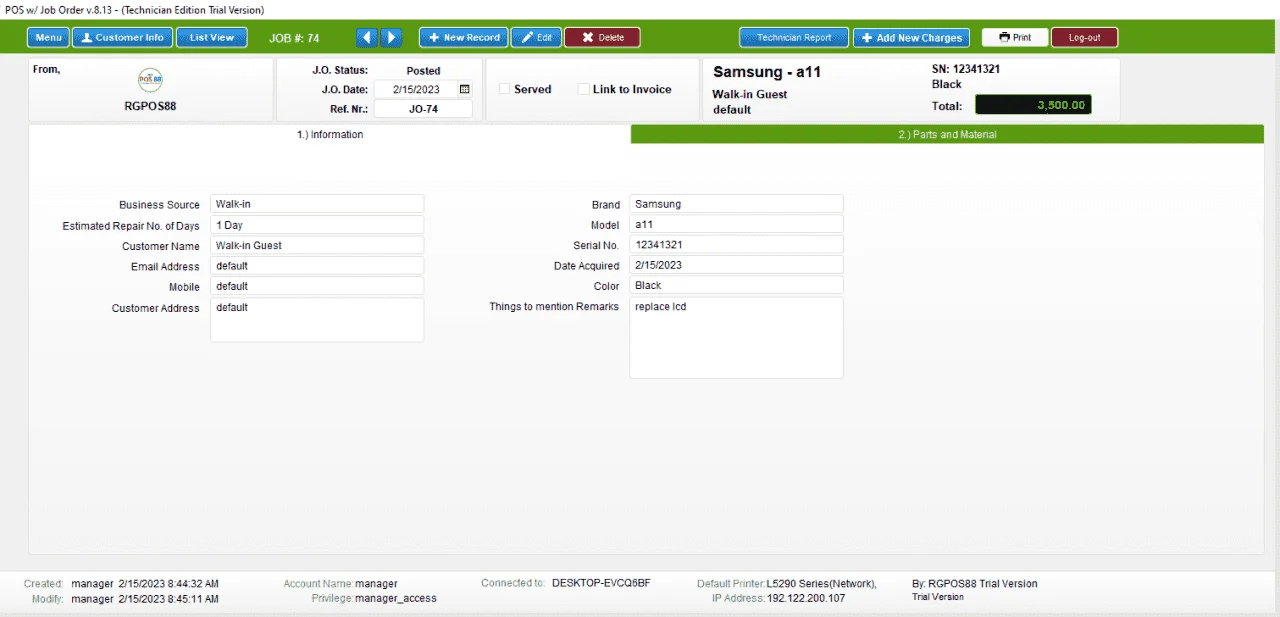Click the L5290 Series(Network) printer text

point(822,583)
